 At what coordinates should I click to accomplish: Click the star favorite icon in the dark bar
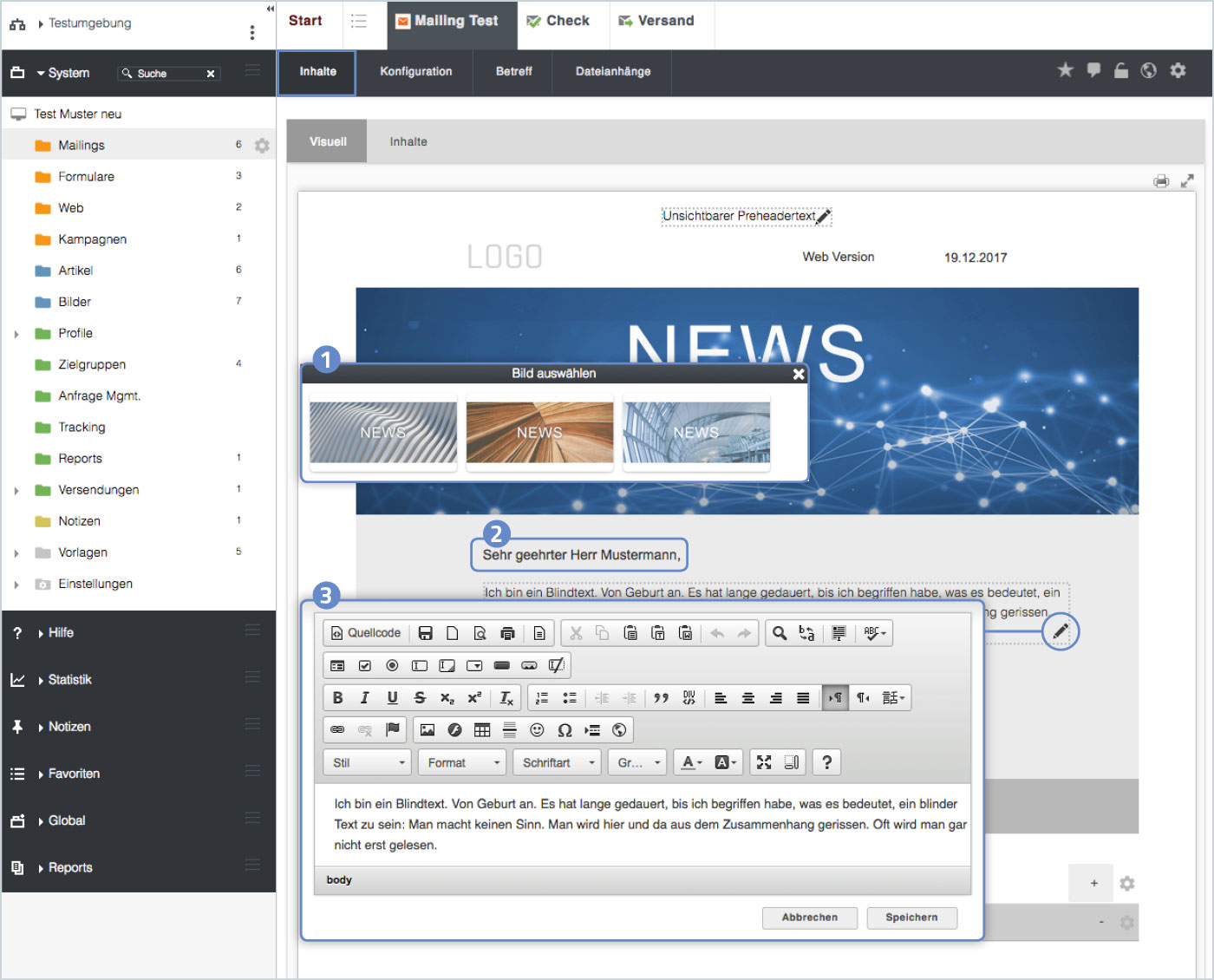[x=1065, y=70]
